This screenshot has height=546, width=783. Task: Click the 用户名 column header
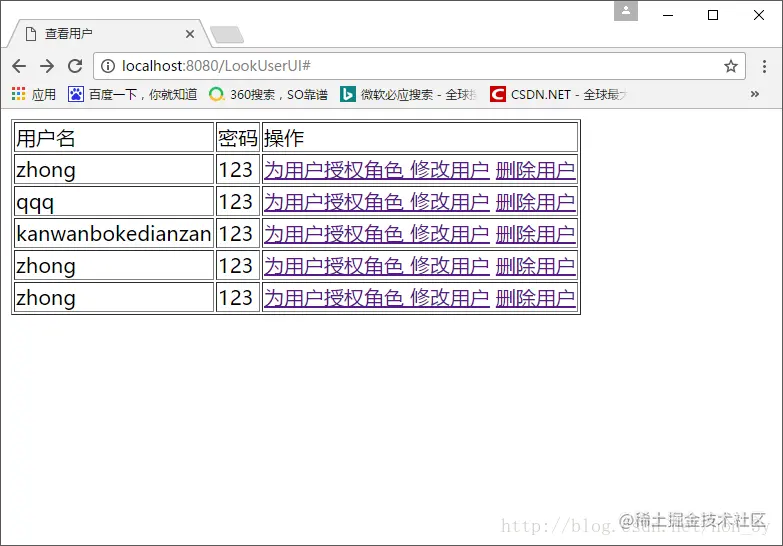[x=114, y=137]
